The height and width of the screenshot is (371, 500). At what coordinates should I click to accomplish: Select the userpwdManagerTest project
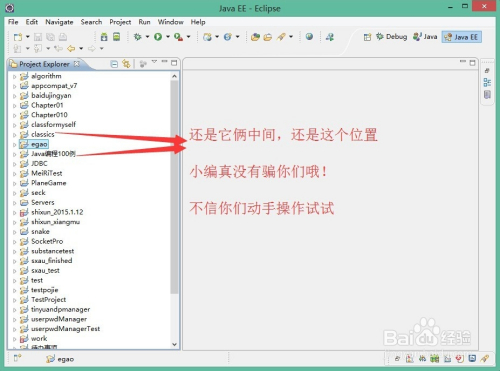[60, 329]
